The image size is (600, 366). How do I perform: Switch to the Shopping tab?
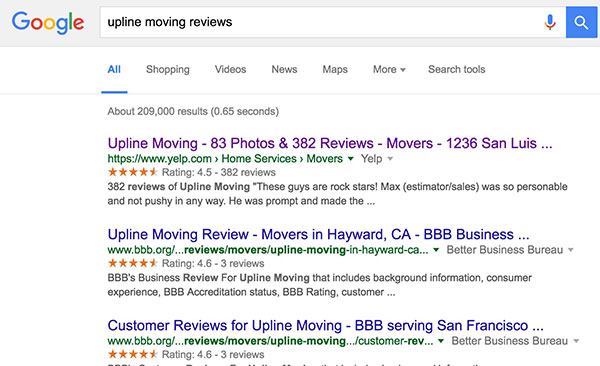click(x=168, y=70)
